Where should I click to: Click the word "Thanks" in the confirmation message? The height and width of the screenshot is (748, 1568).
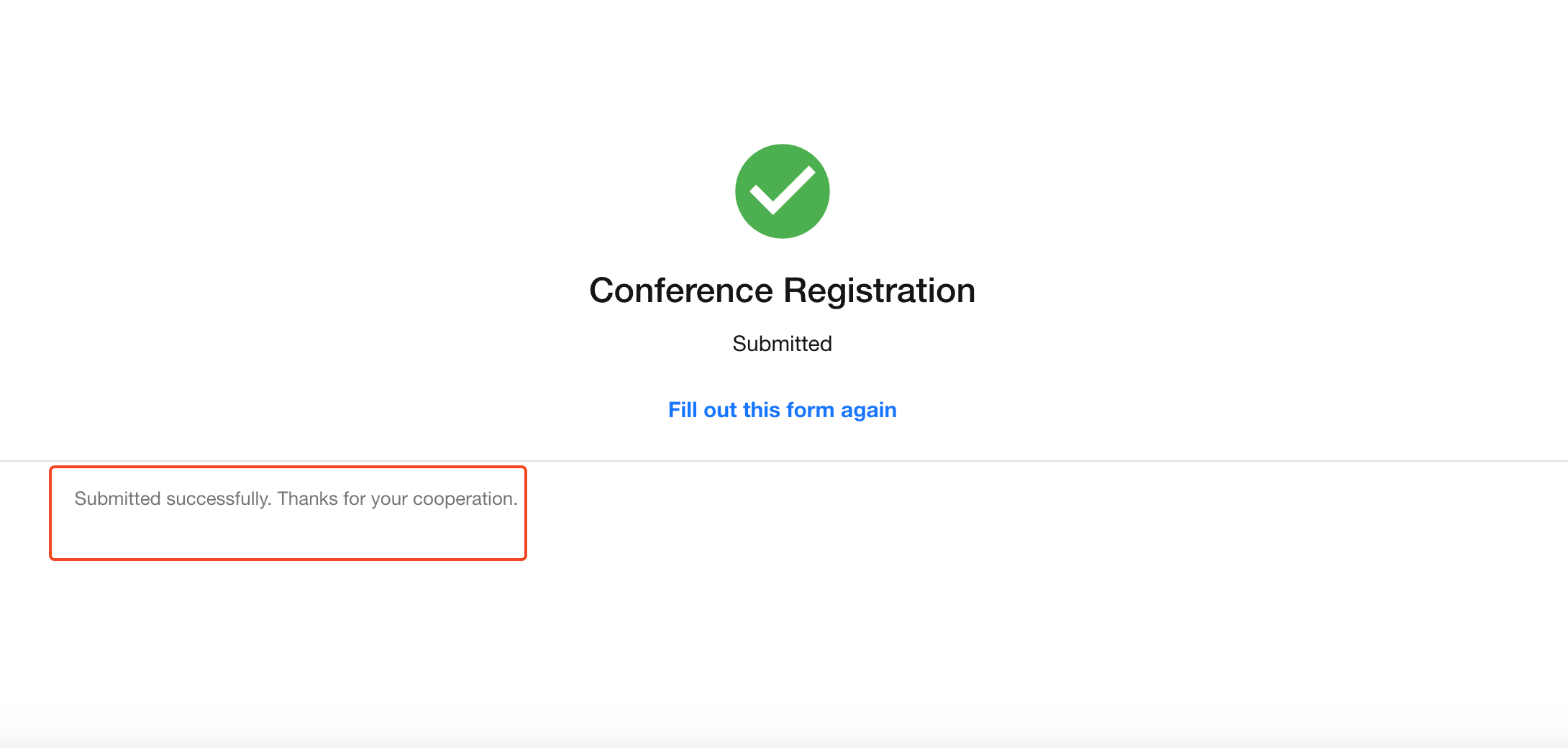coord(307,498)
